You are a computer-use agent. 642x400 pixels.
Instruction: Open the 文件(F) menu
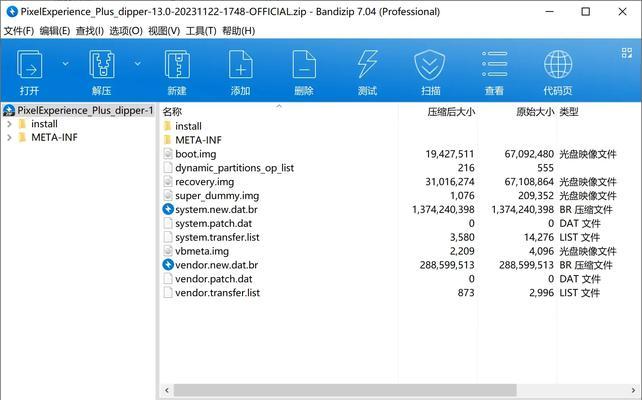pyautogui.click(x=19, y=31)
